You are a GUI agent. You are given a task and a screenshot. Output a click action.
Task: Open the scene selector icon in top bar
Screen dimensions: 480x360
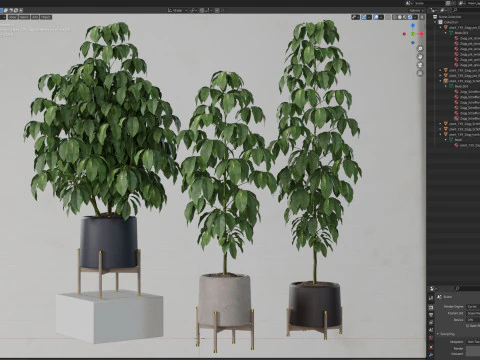click(409, 3)
